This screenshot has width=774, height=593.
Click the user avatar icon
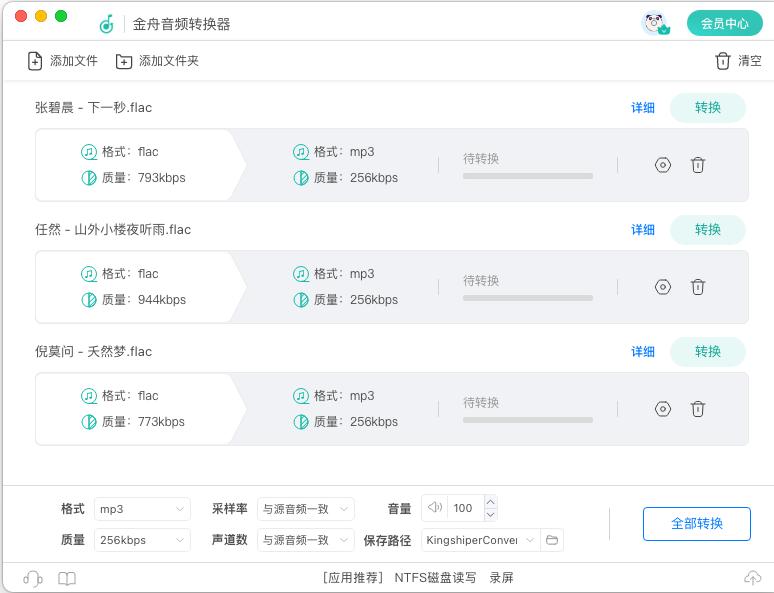coord(655,23)
